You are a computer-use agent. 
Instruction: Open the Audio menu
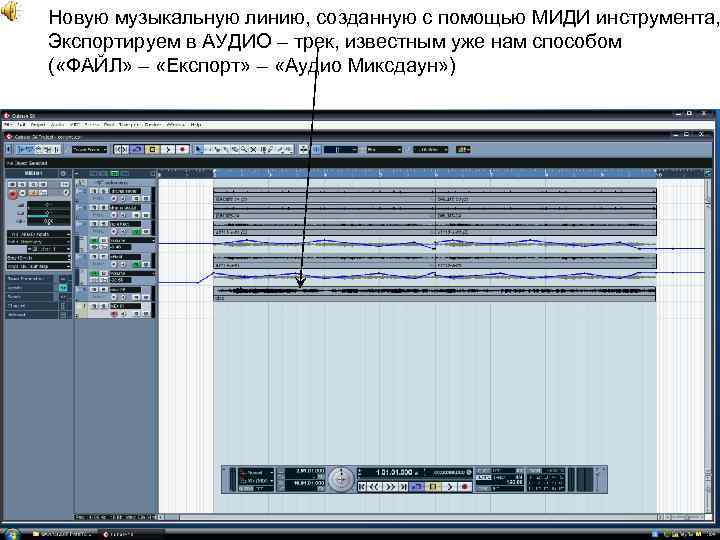pyautogui.click(x=57, y=124)
